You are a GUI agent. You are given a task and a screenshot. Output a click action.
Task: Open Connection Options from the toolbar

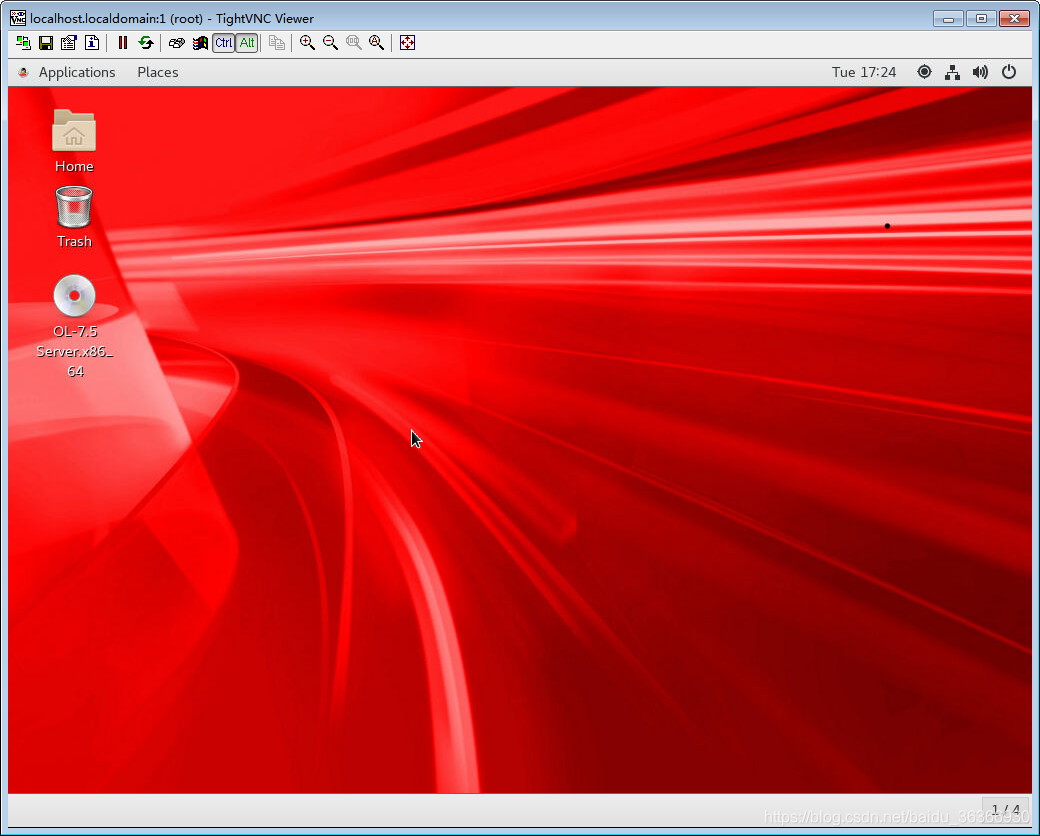click(x=69, y=43)
